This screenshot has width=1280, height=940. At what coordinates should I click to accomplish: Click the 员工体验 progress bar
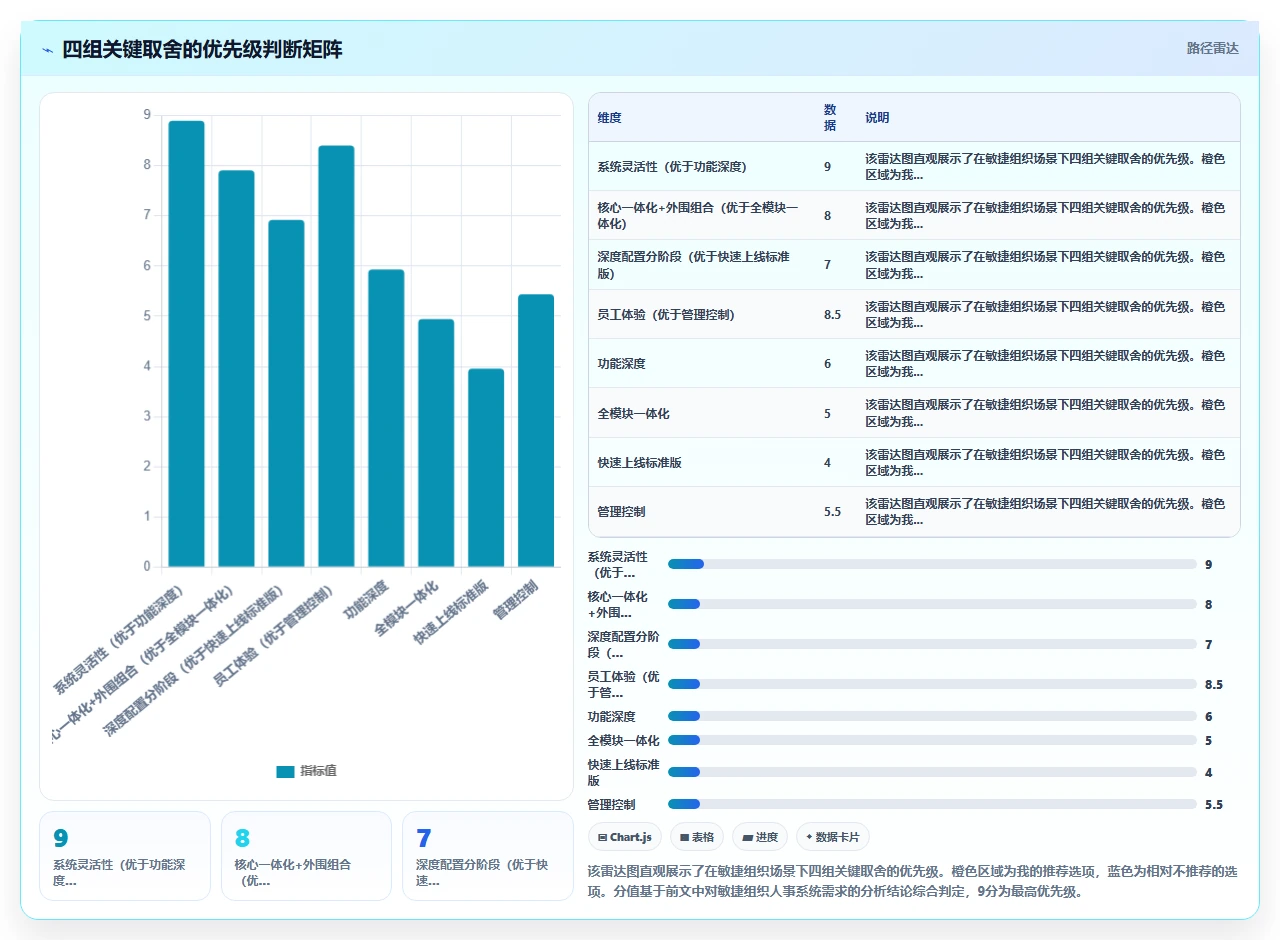[932, 684]
